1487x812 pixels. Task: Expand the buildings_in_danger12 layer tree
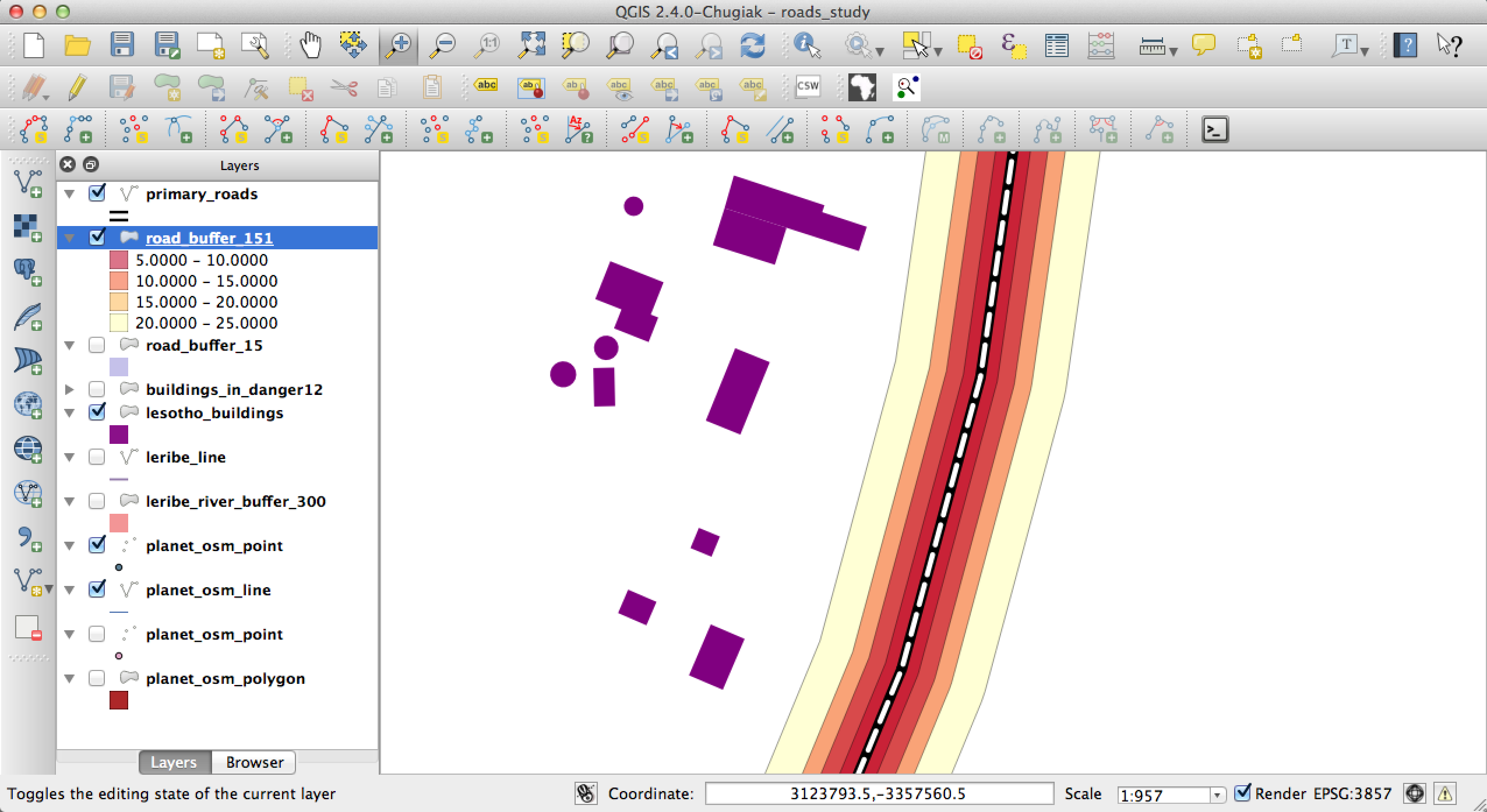pos(69,389)
